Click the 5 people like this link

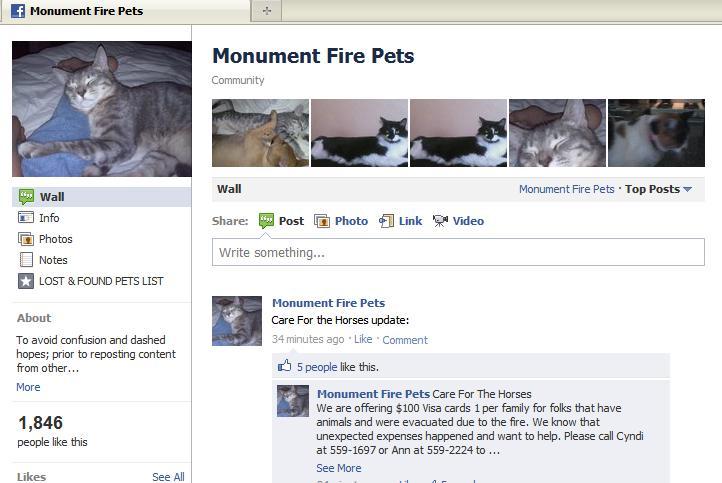[317, 367]
